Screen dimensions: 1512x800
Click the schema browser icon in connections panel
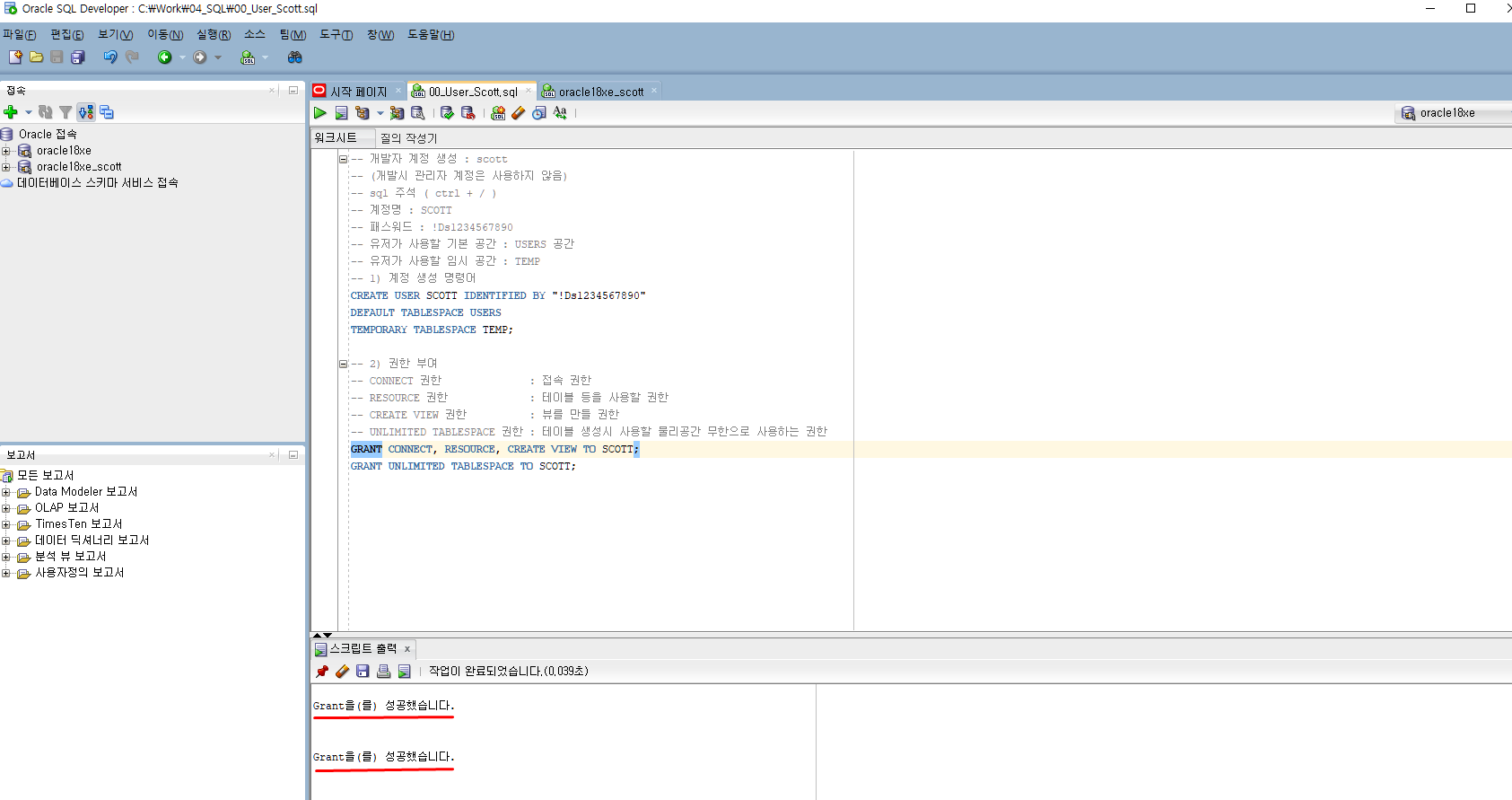[107, 112]
